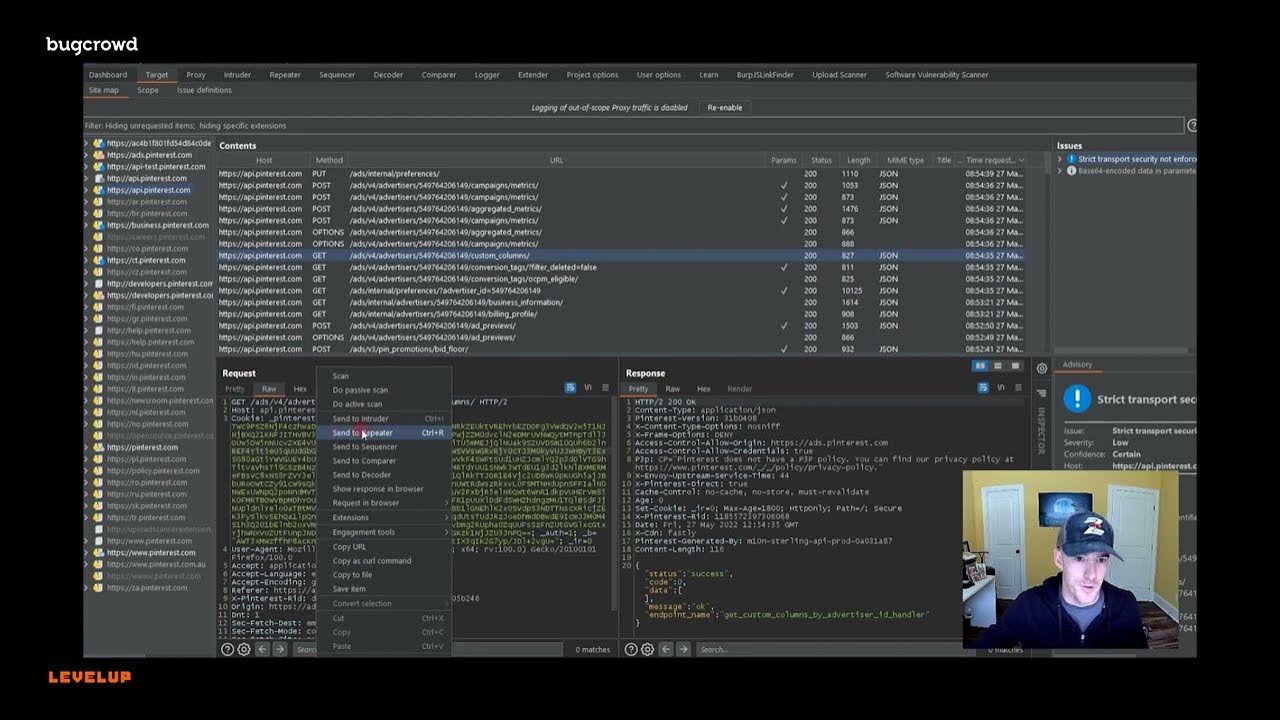Click the Request pane blue wrap icon
This screenshot has width=1280, height=720.
pos(570,388)
